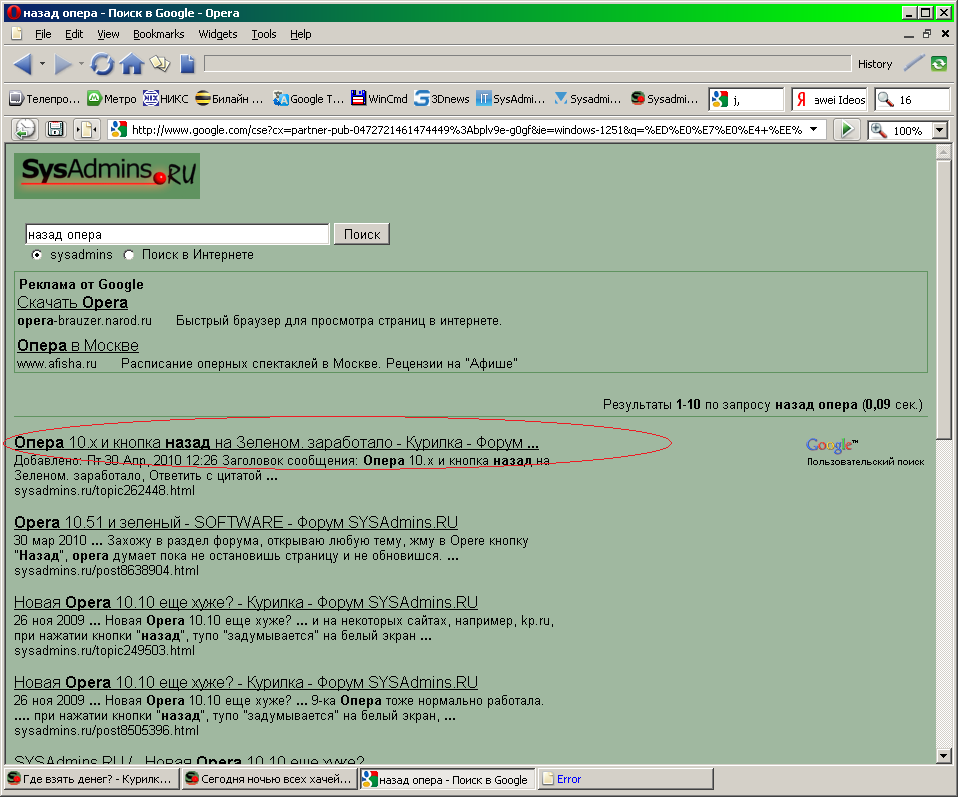Reload the page with refresh icon
Screen dimensions: 958x797
102,64
